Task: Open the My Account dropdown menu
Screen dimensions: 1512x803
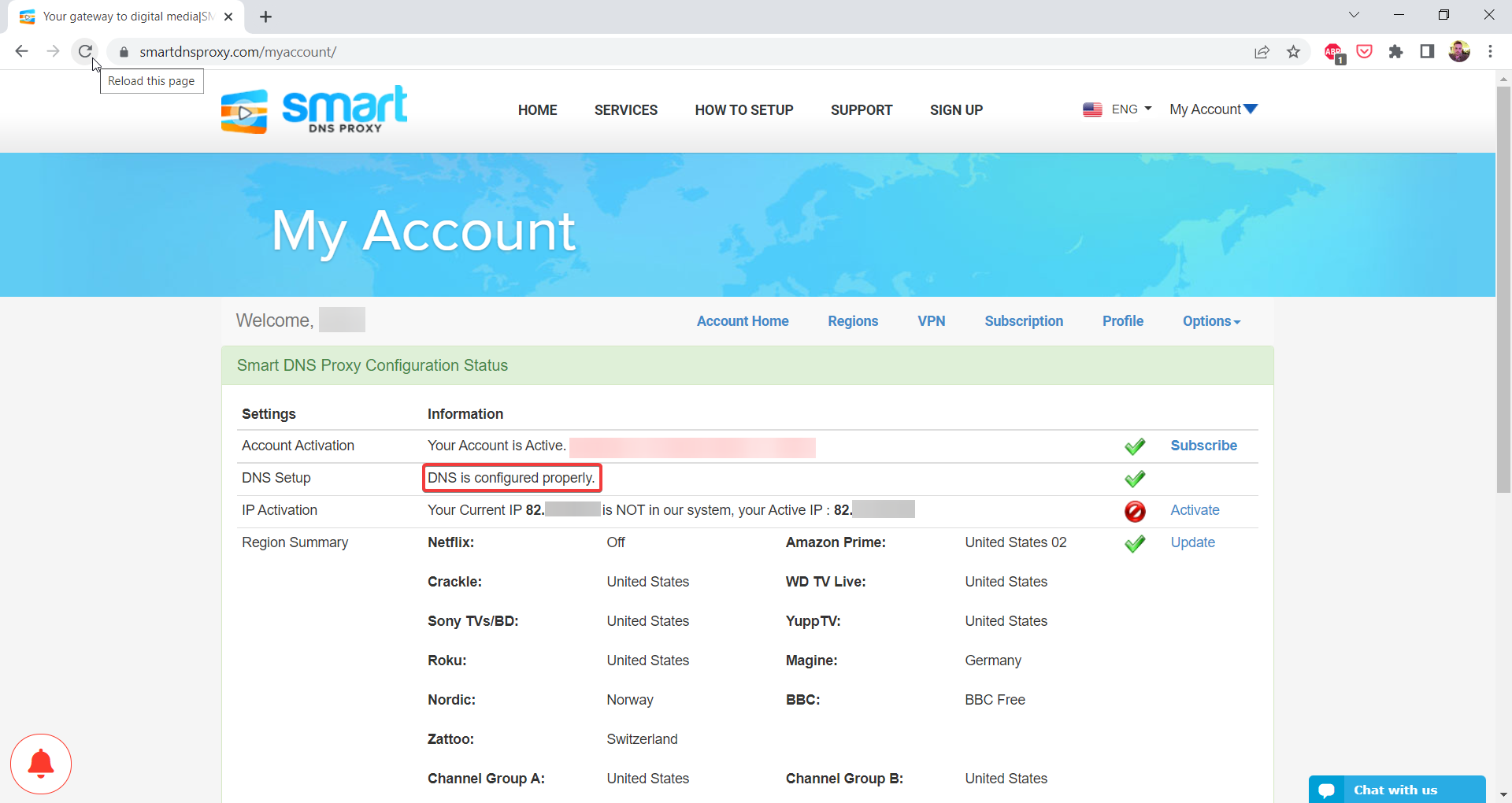Action: coord(1213,109)
